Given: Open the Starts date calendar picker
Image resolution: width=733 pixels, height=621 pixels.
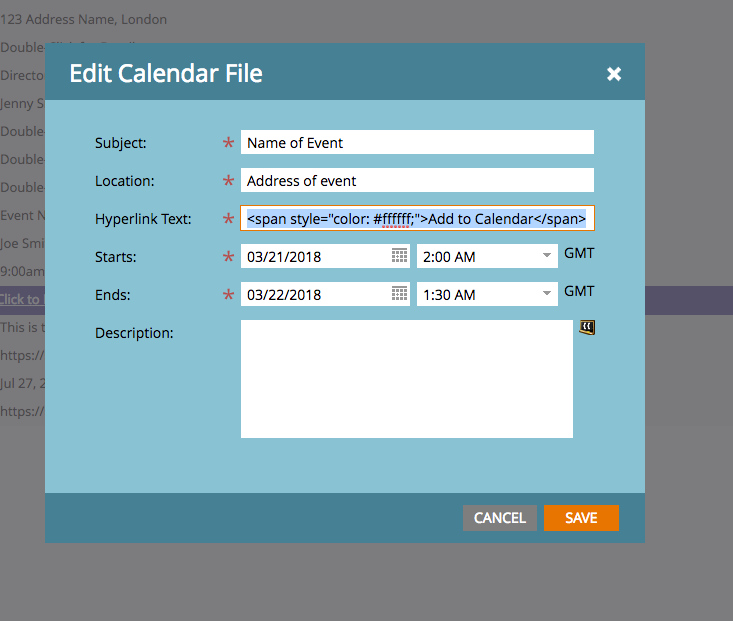Looking at the screenshot, I should click(399, 256).
